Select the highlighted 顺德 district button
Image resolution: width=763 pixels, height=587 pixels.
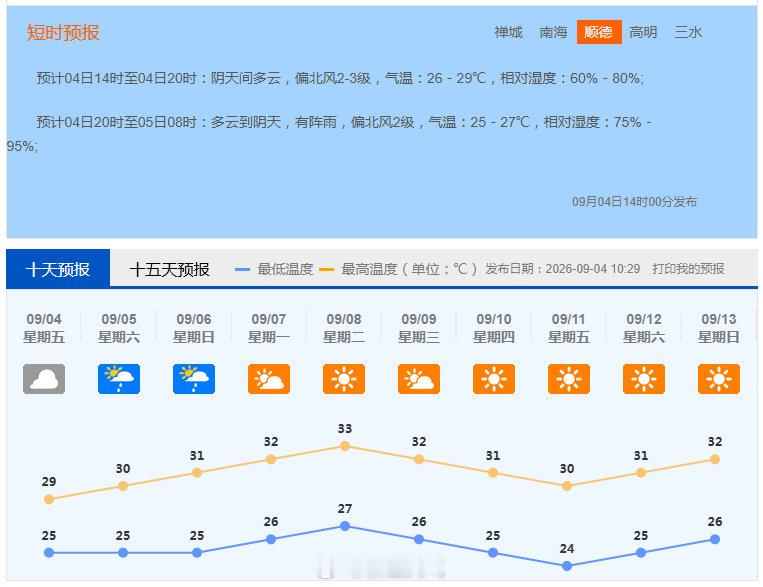[x=599, y=32]
